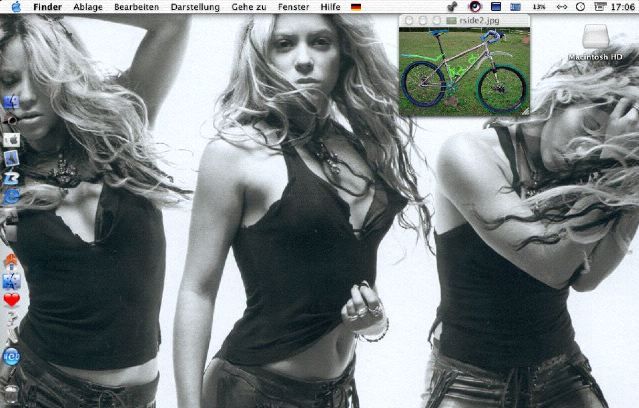Click the rside2.jpg window title bar
The image size is (639, 408).
(464, 20)
